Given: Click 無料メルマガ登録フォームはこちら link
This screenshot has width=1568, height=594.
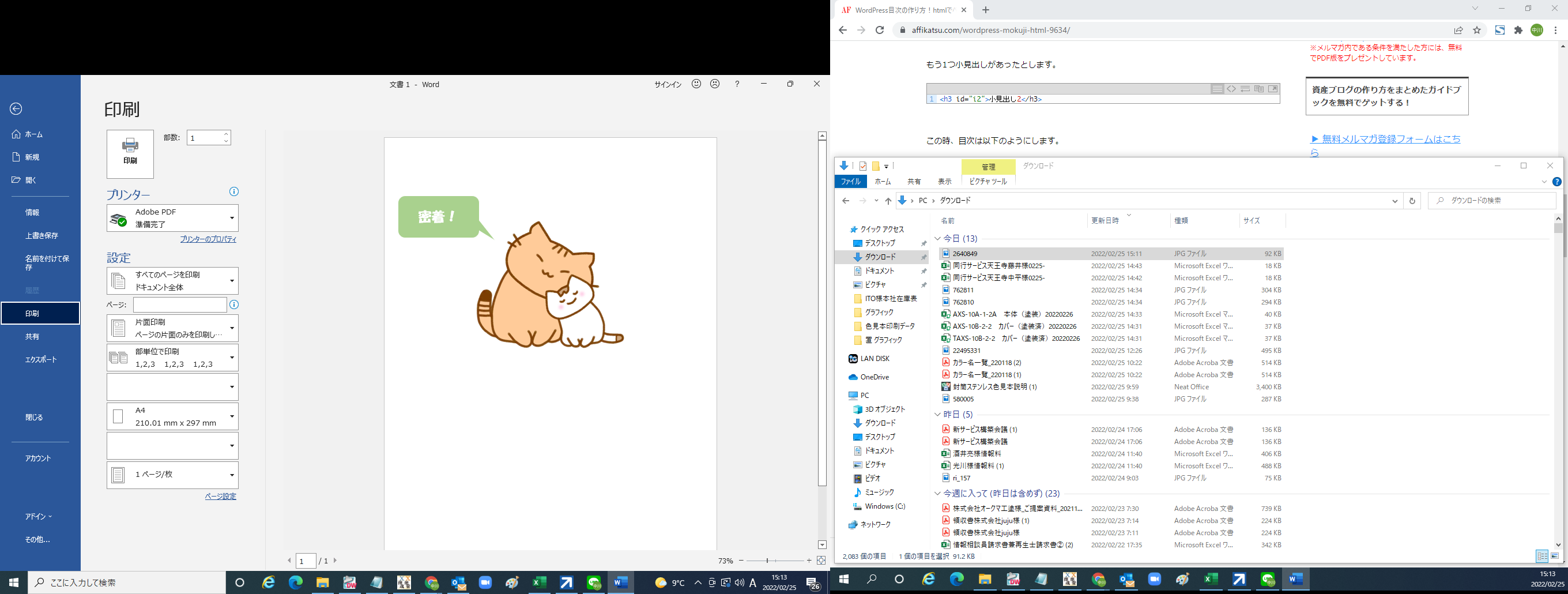Looking at the screenshot, I should [x=1385, y=145].
